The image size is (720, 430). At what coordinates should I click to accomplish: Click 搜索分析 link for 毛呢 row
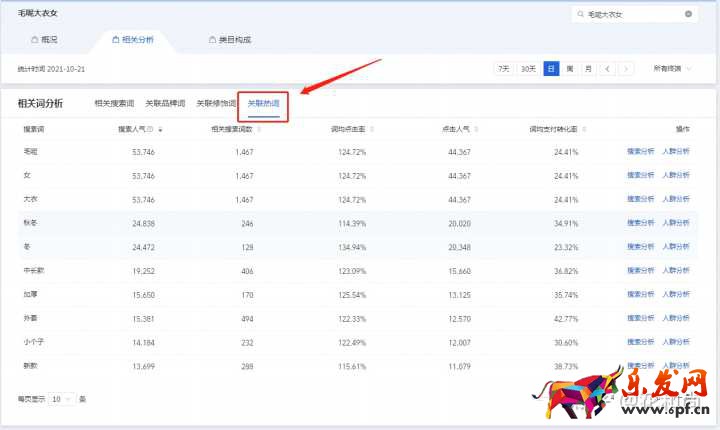click(x=640, y=152)
